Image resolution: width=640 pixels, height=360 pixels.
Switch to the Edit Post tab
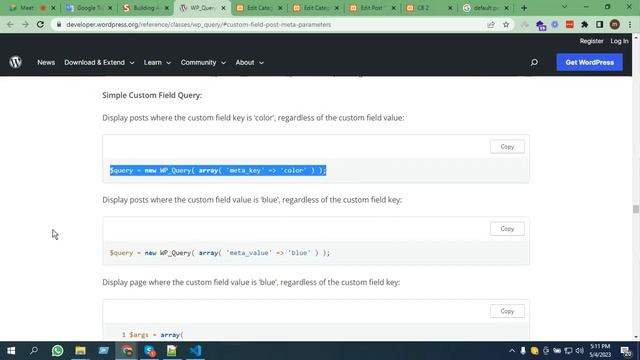tap(371, 8)
